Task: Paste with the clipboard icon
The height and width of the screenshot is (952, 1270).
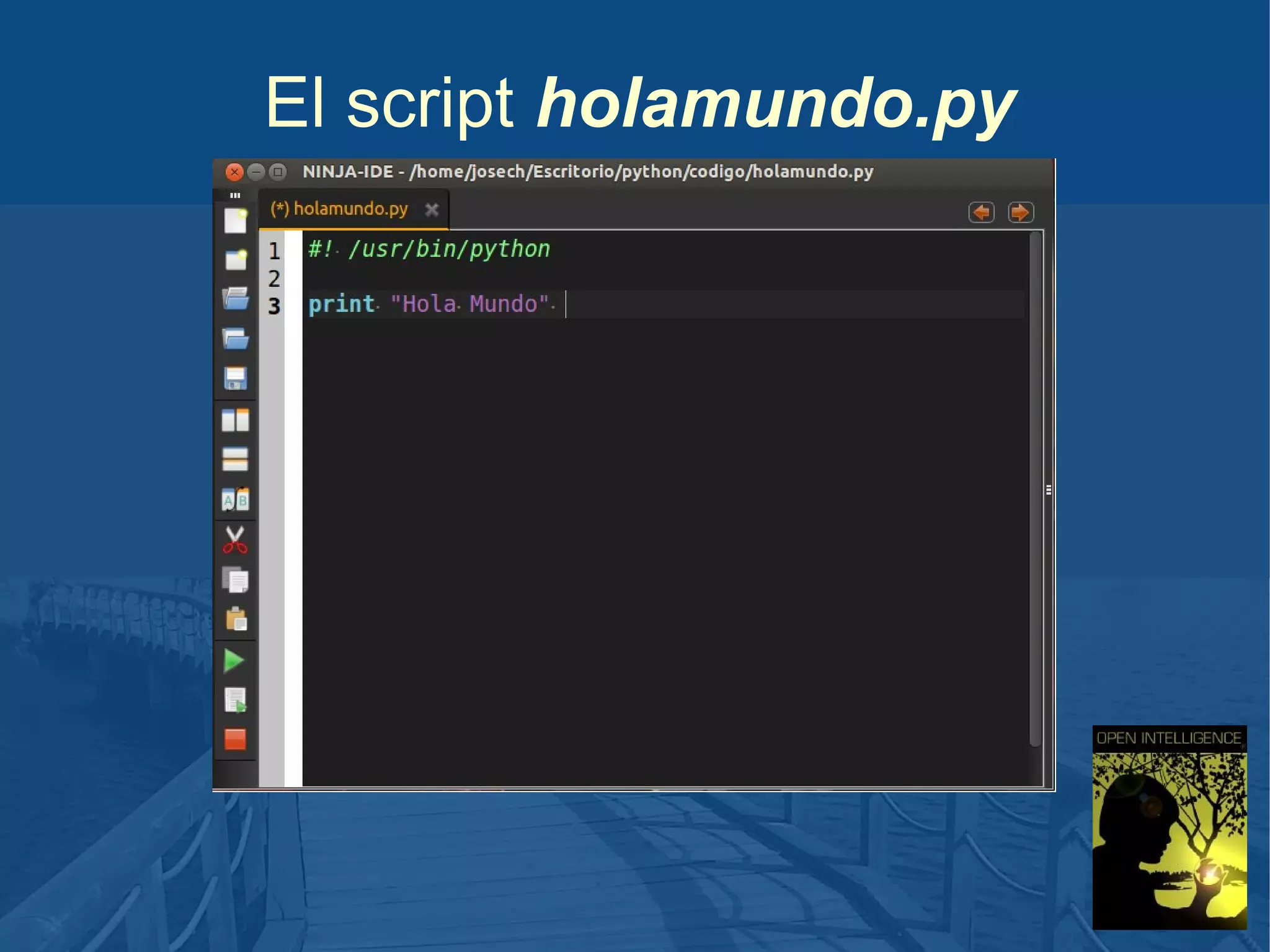Action: [236, 618]
